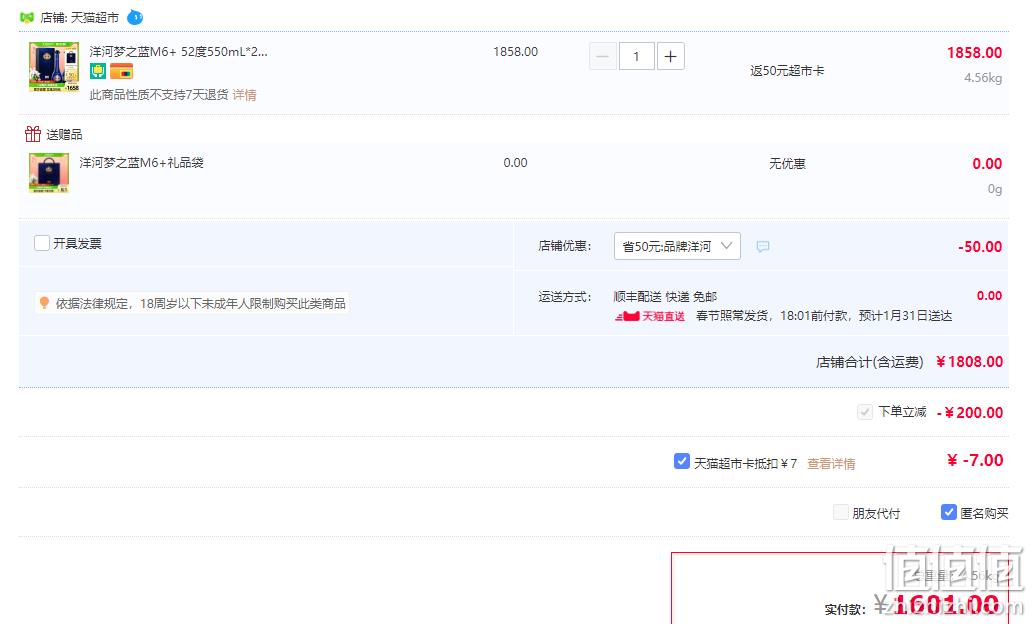
Task: Click the red product subtotal 1858.00
Action: coord(974,53)
